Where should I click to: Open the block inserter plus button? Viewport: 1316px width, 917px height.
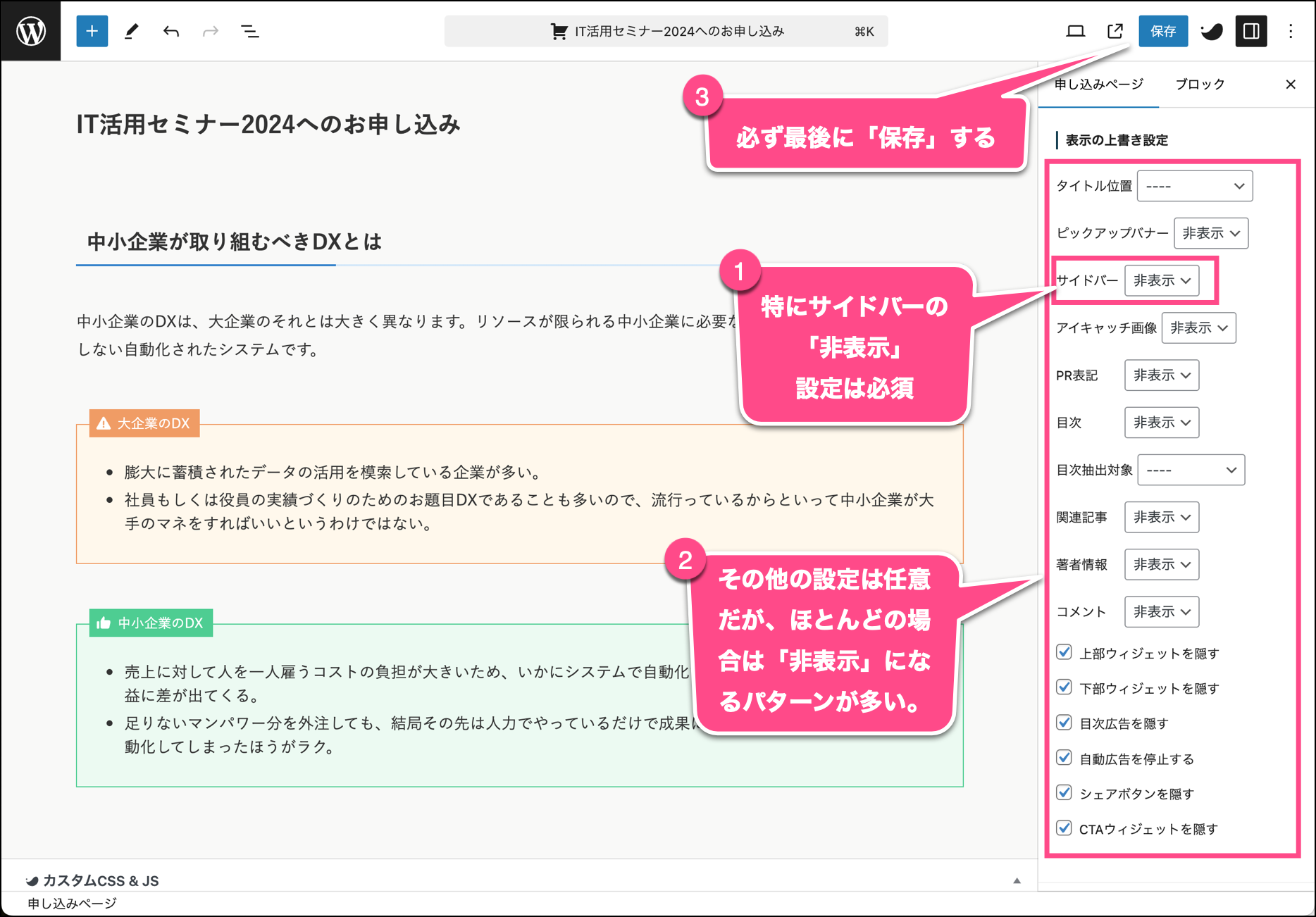tap(92, 31)
